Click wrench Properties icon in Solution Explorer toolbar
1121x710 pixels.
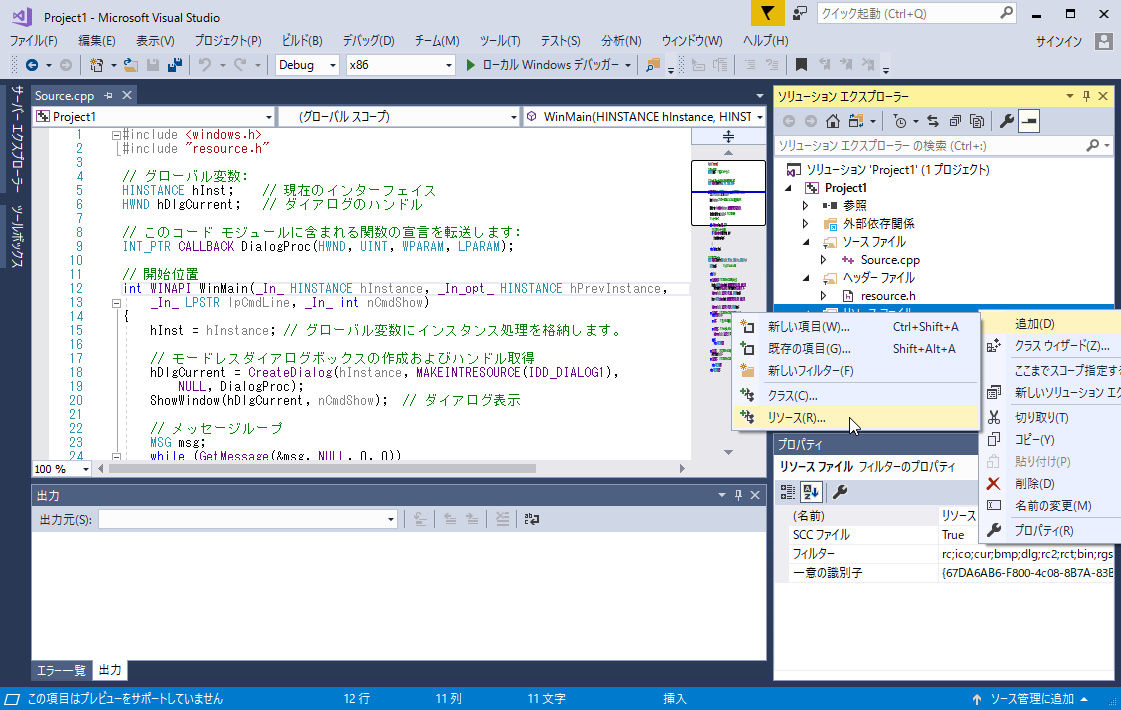(1007, 121)
